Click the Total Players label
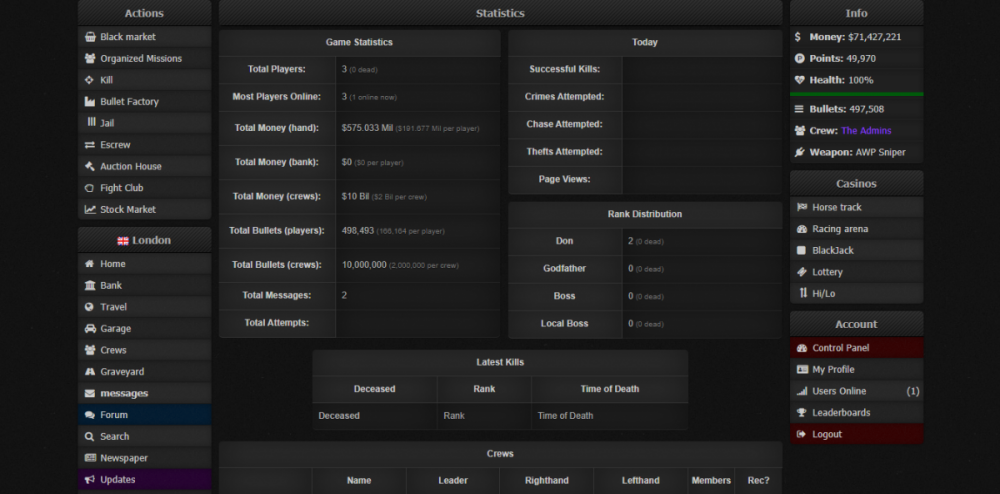This screenshot has height=494, width=1000. pyautogui.click(x=277, y=69)
